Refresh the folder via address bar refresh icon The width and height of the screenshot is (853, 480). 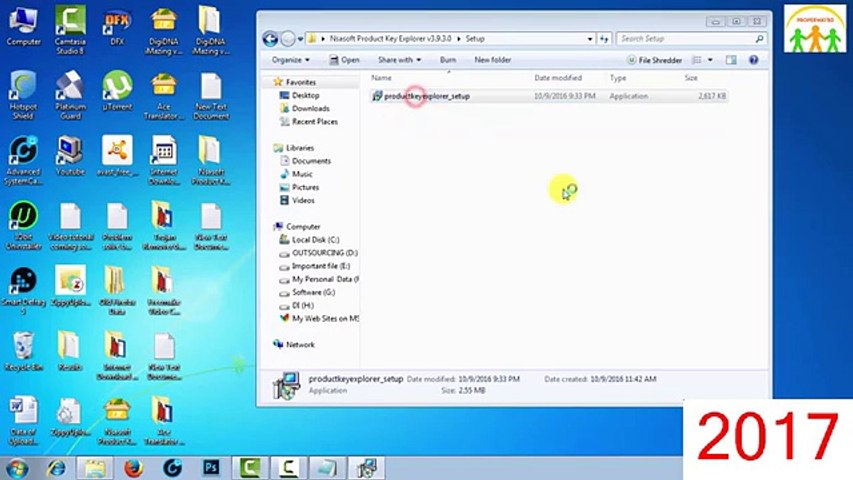click(x=604, y=39)
